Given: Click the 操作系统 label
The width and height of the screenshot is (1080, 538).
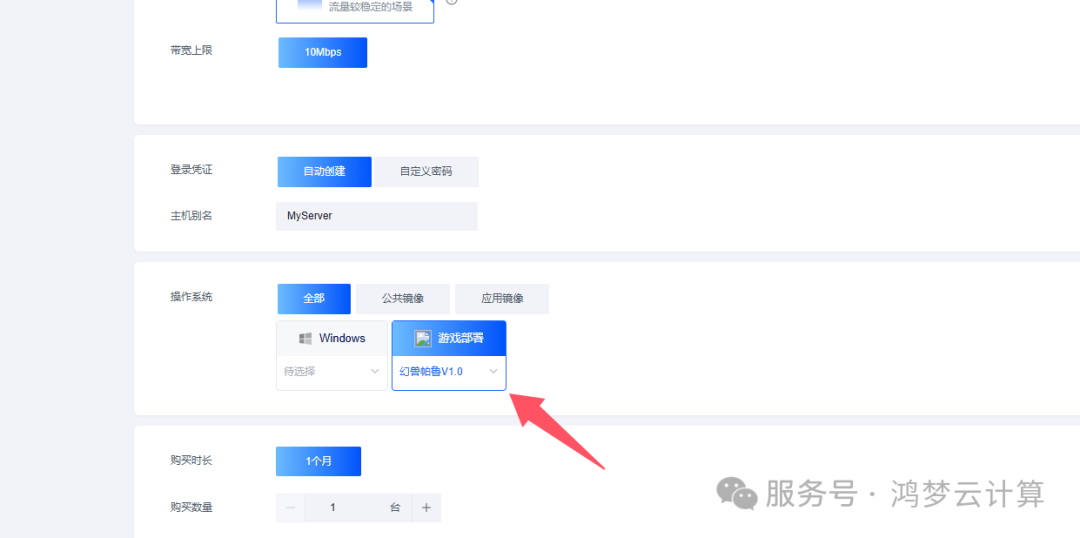Looking at the screenshot, I should coord(191,297).
